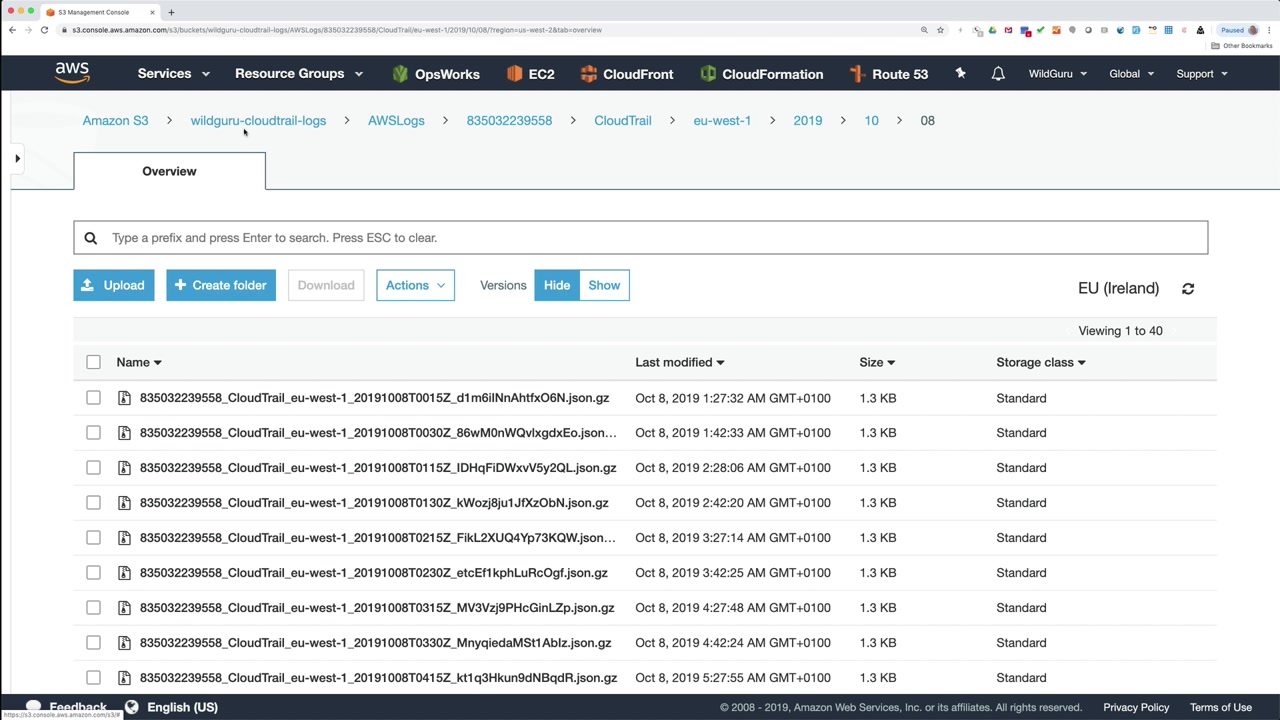This screenshot has width=1280, height=720.
Task: Open the Resource Groups dropdown
Action: tap(299, 74)
